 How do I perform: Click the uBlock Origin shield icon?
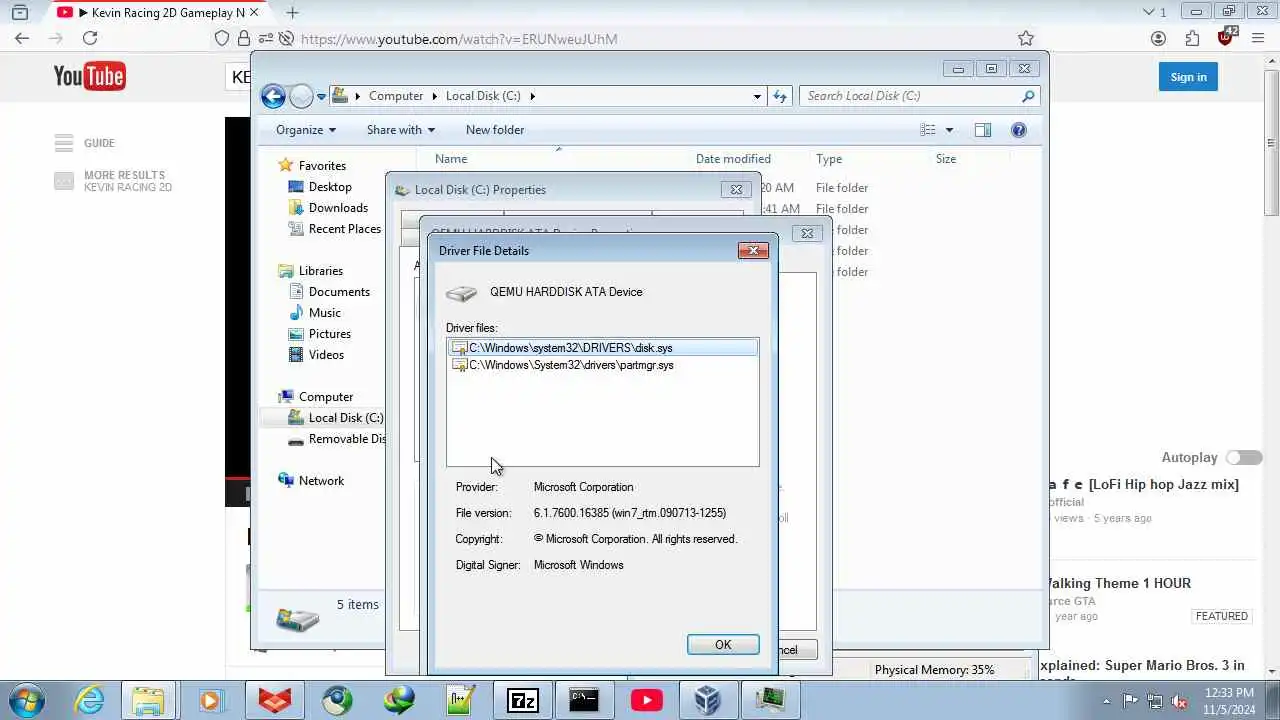pyautogui.click(x=1226, y=37)
